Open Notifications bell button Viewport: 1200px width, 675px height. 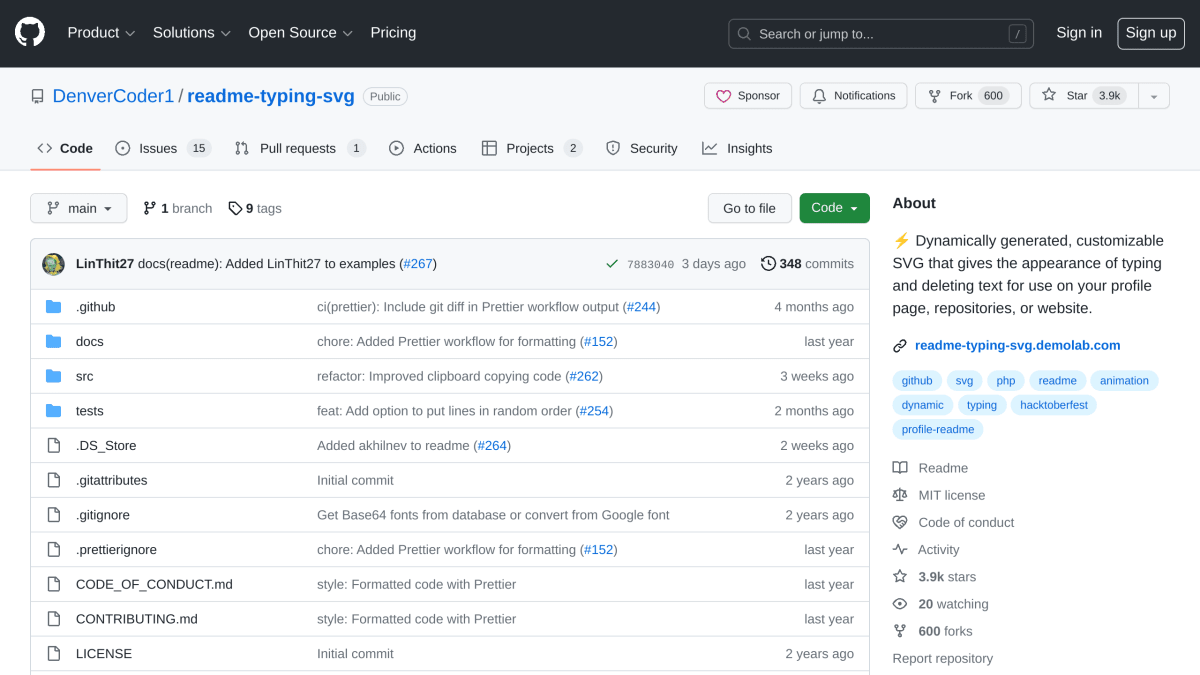coord(854,96)
